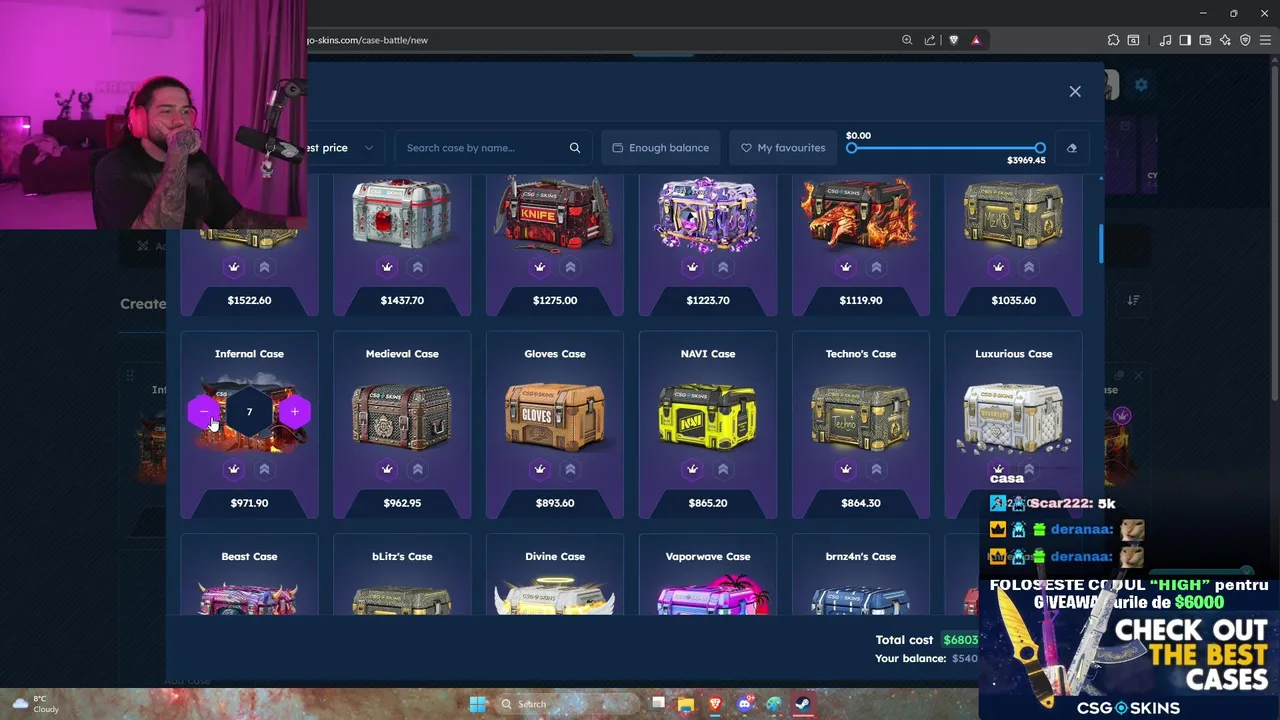Select the white Luxurious Case image
This screenshot has width=1280, height=720.
(x=1014, y=418)
